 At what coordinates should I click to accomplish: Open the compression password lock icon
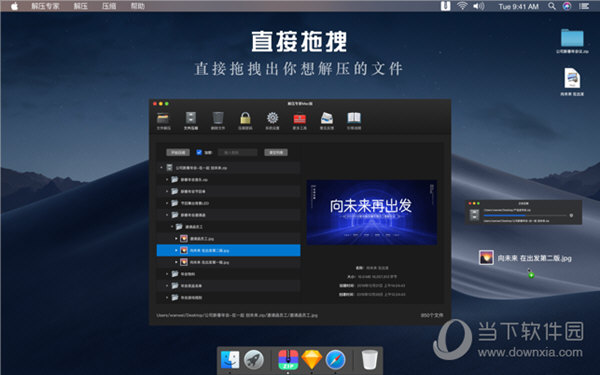tap(245, 118)
